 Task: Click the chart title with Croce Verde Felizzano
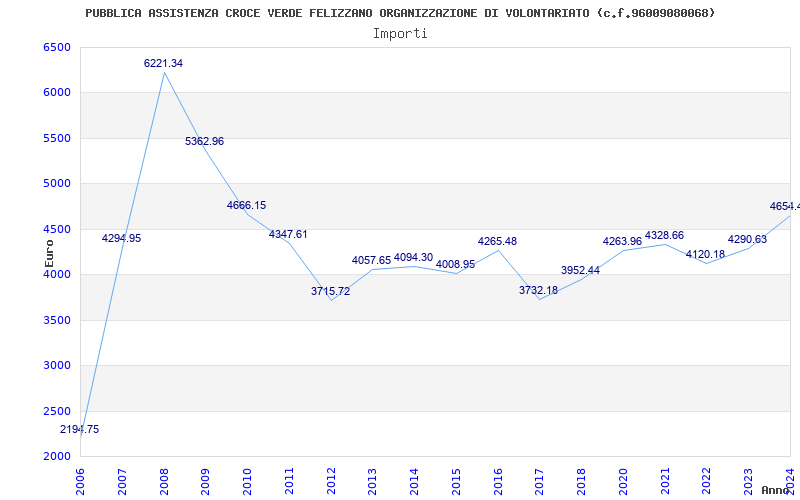(401, 13)
